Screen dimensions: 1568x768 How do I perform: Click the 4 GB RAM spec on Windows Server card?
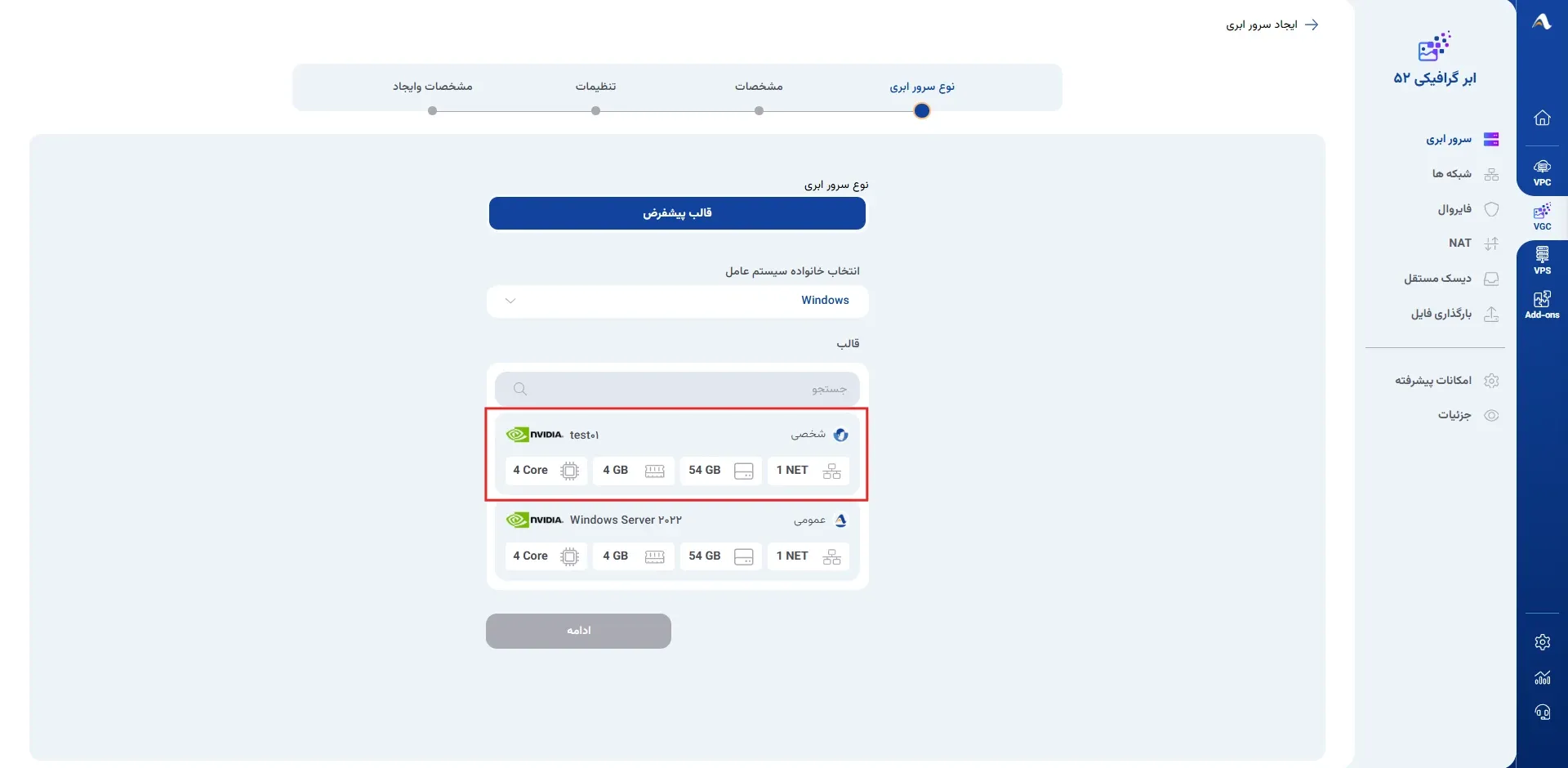pos(634,556)
